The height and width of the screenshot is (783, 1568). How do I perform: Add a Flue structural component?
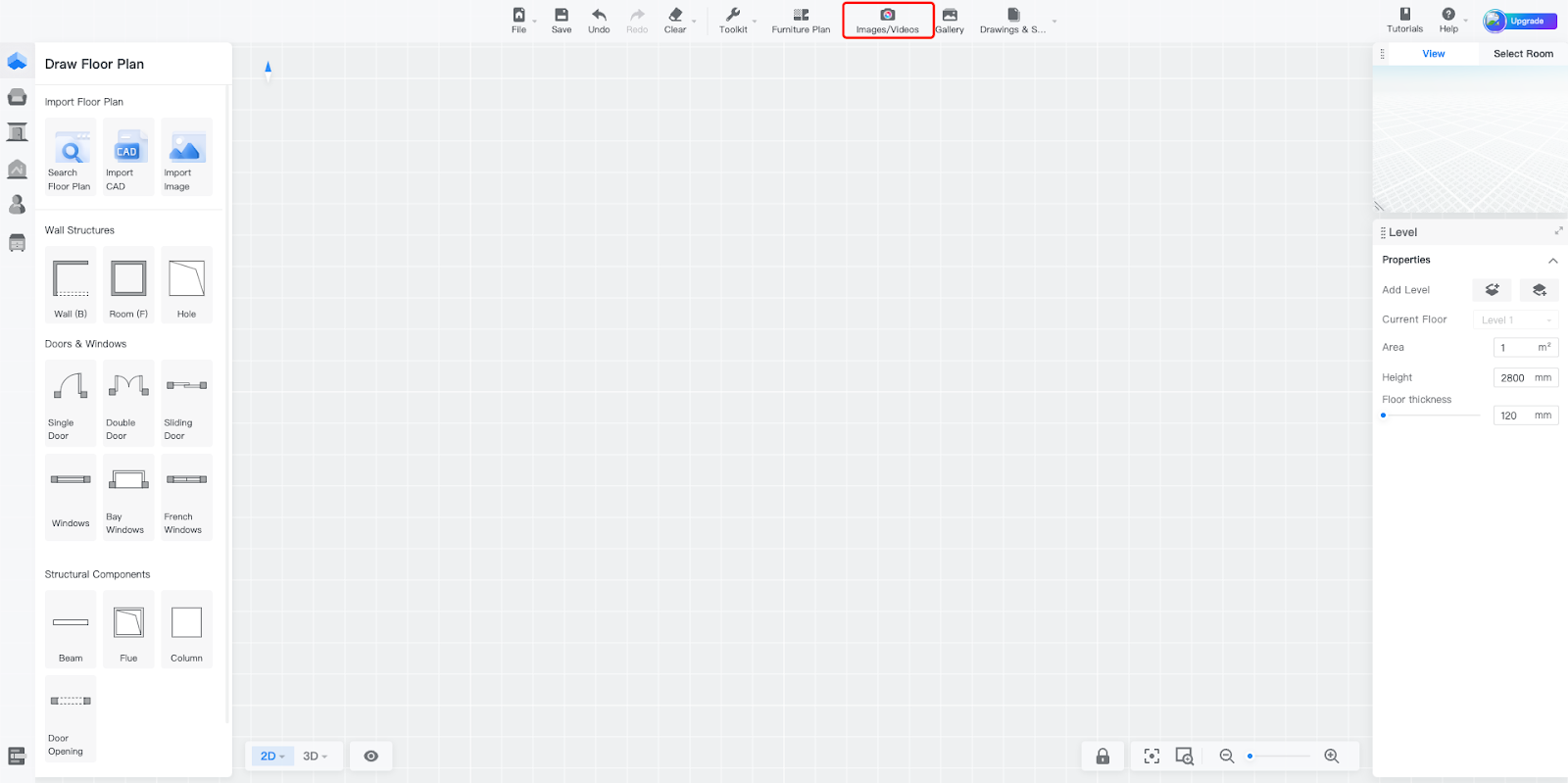tap(128, 629)
